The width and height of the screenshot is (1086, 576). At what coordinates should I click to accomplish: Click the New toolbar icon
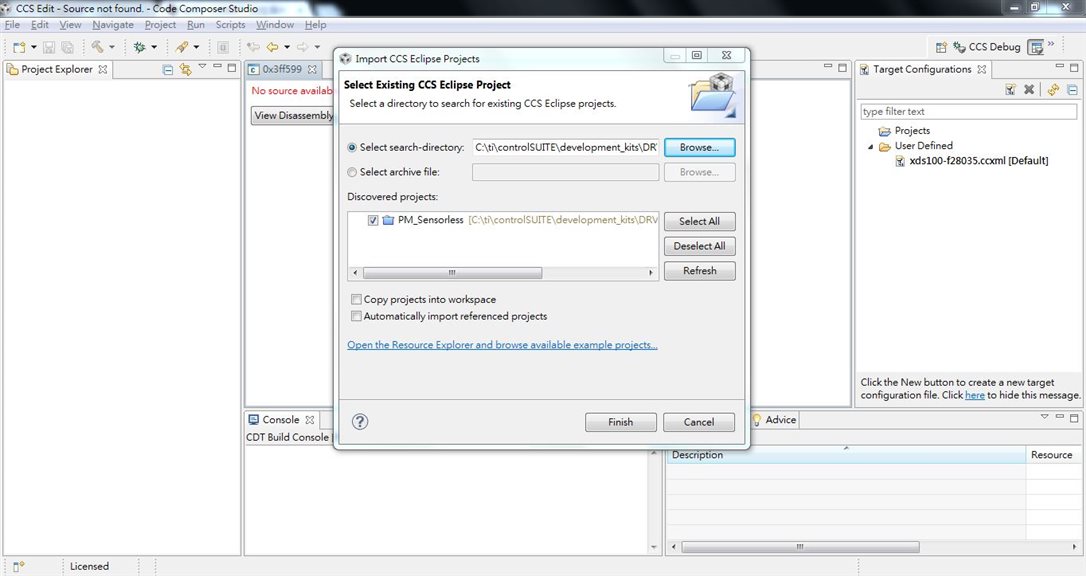(19, 47)
